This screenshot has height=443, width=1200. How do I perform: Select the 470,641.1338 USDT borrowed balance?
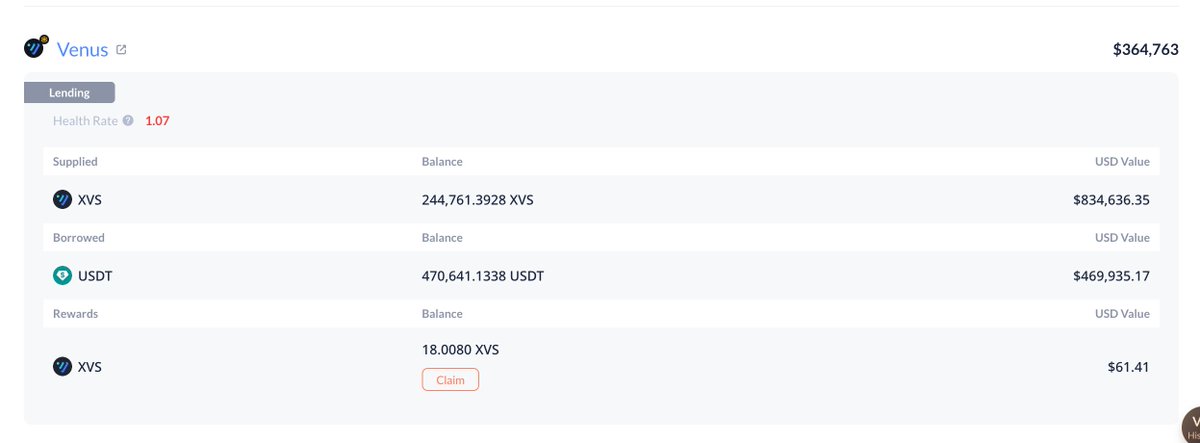pos(483,276)
